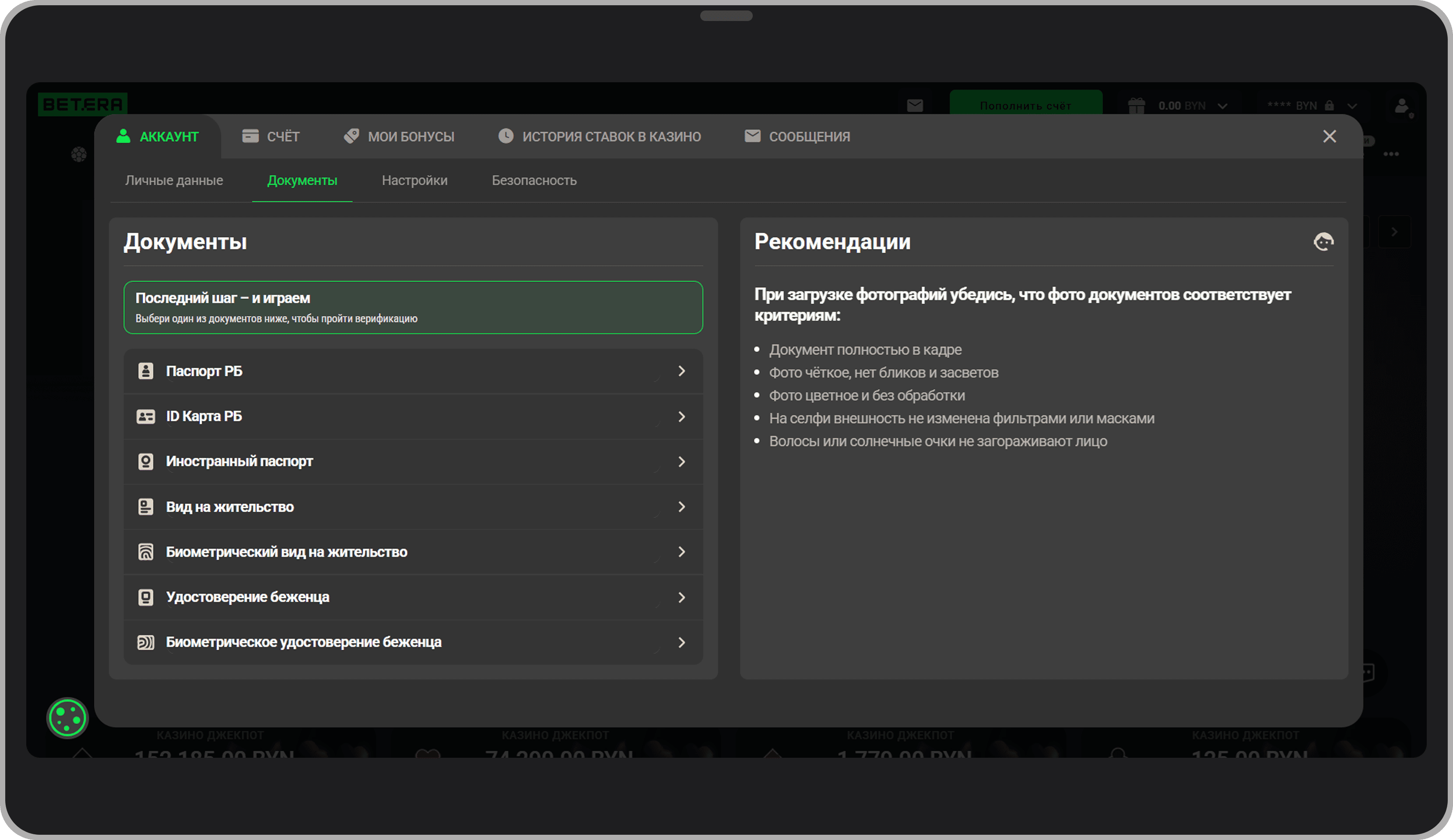Click the fingerprint icon for biometric residence permit
The height and width of the screenshot is (840, 1453).
[146, 552]
